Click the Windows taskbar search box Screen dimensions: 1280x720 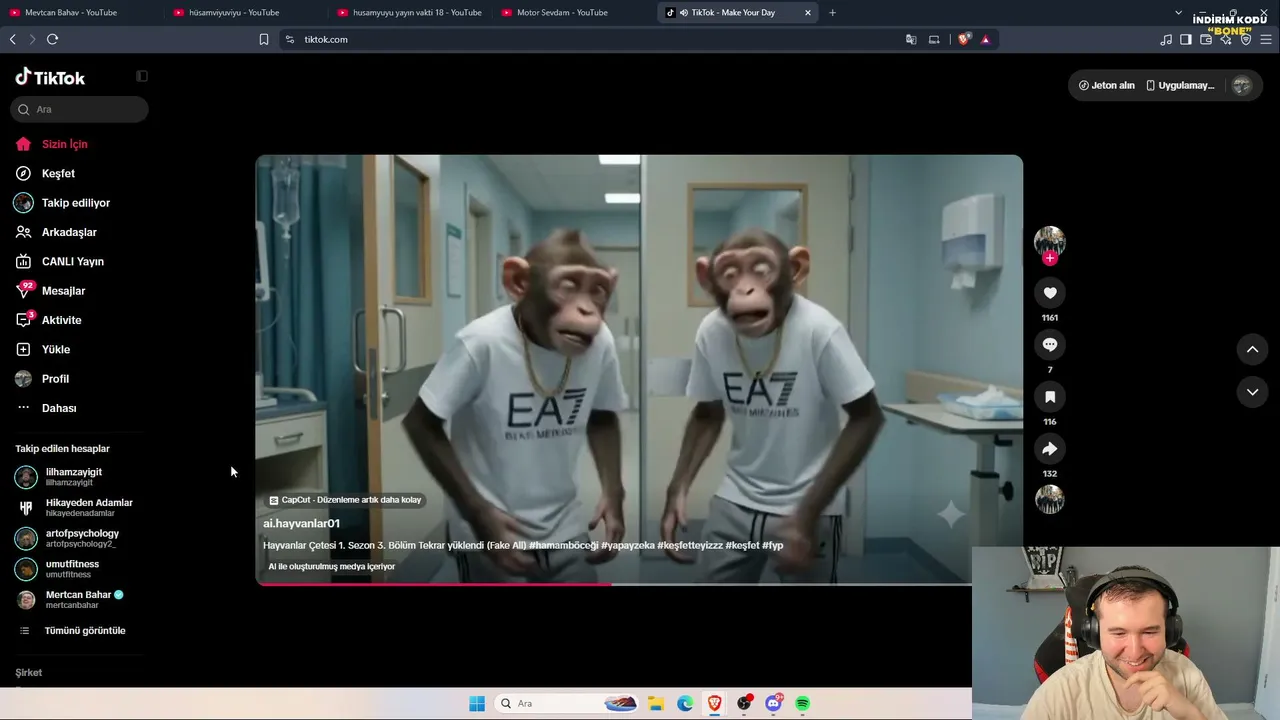567,703
